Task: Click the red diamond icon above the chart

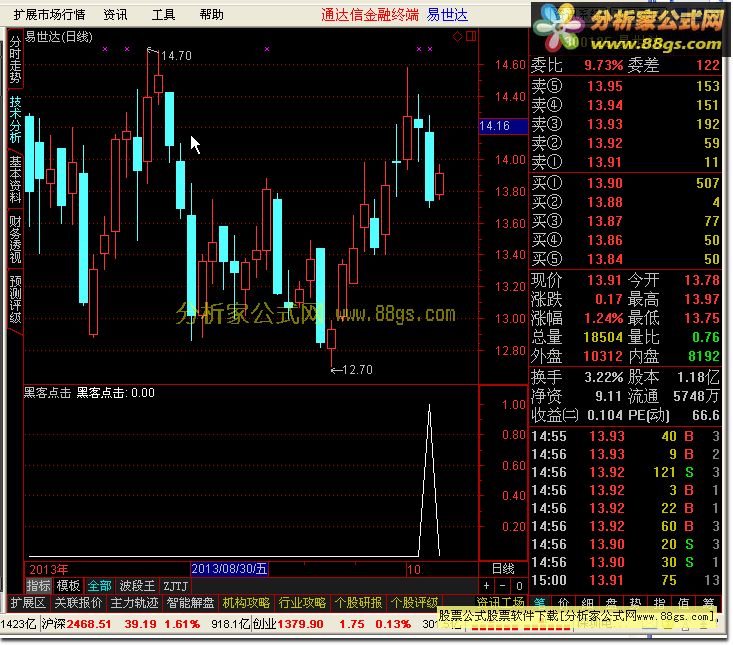Action: coord(457,36)
